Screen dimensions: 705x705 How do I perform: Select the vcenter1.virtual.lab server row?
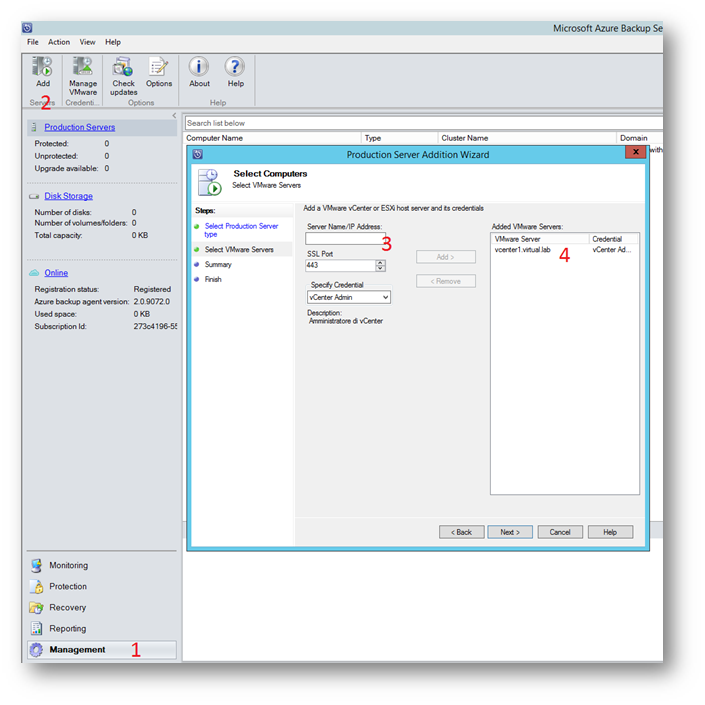[x=565, y=250]
